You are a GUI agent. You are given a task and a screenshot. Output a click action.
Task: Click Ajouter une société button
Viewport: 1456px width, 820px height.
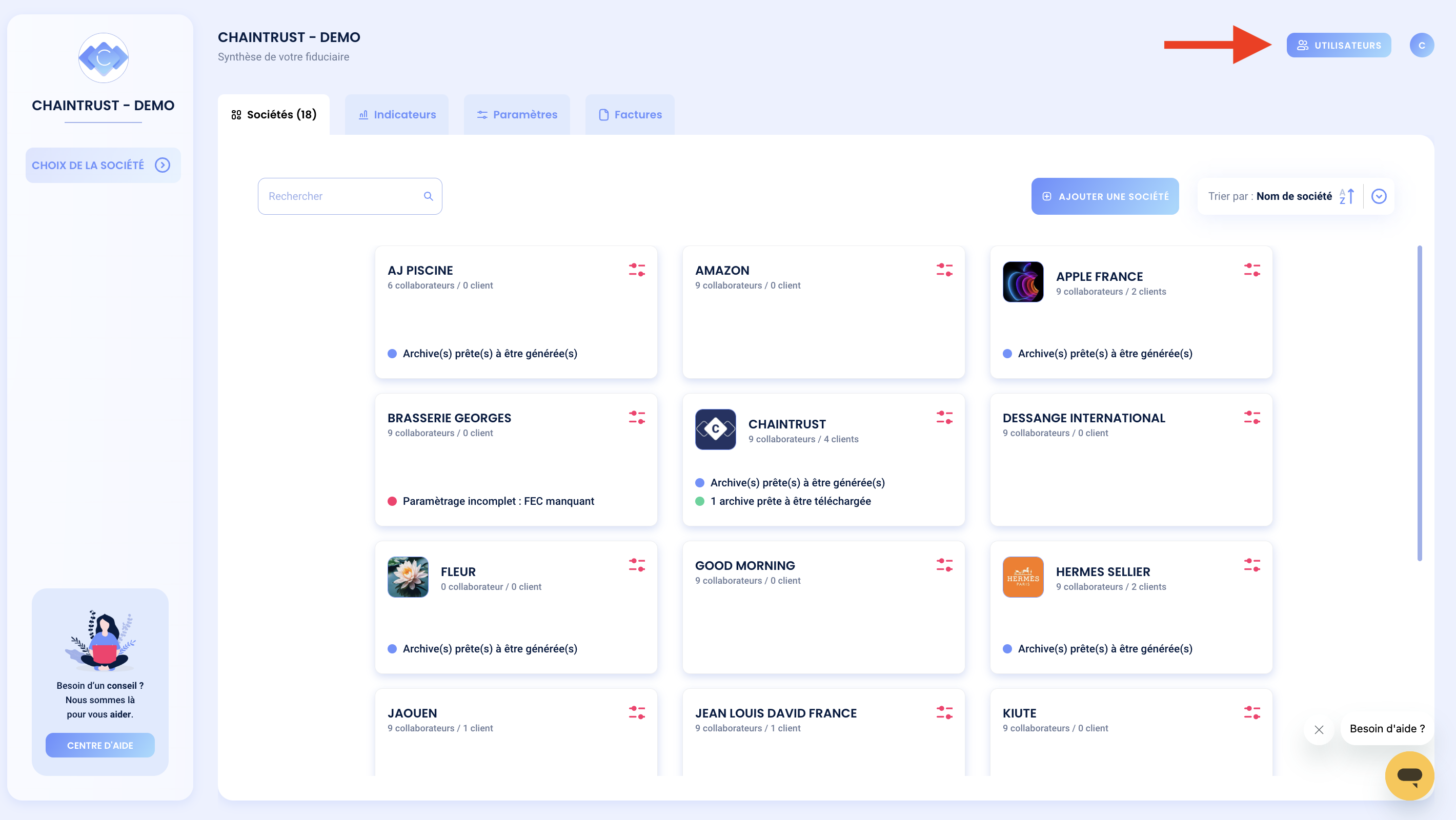click(1104, 196)
